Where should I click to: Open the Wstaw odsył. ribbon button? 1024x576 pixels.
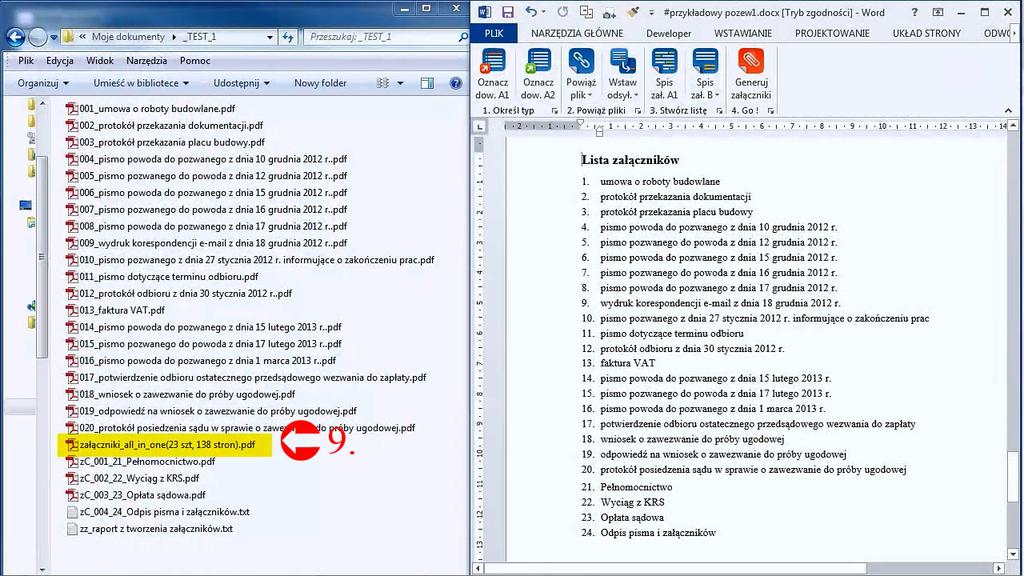[x=622, y=74]
